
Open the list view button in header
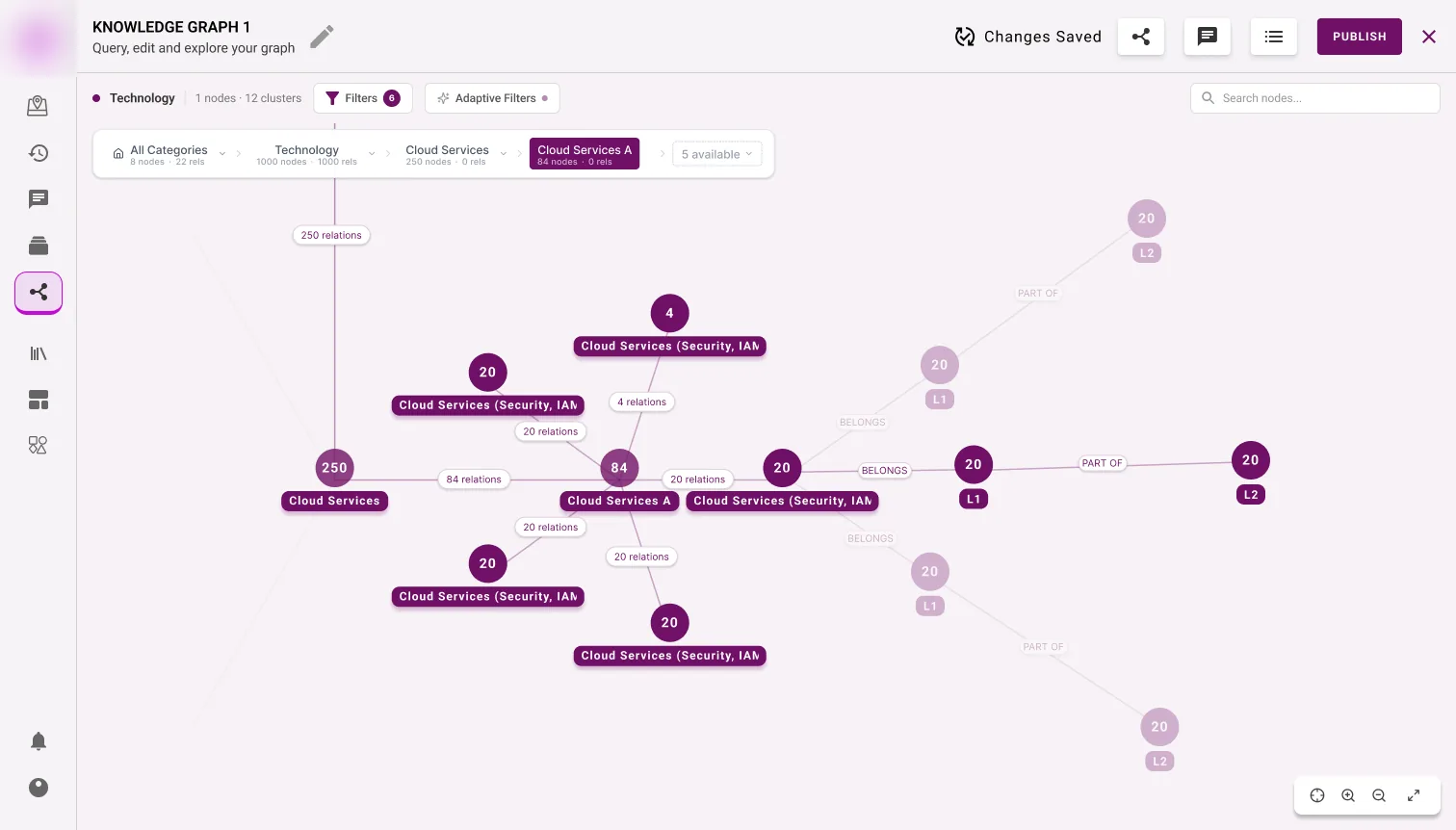[1274, 37]
